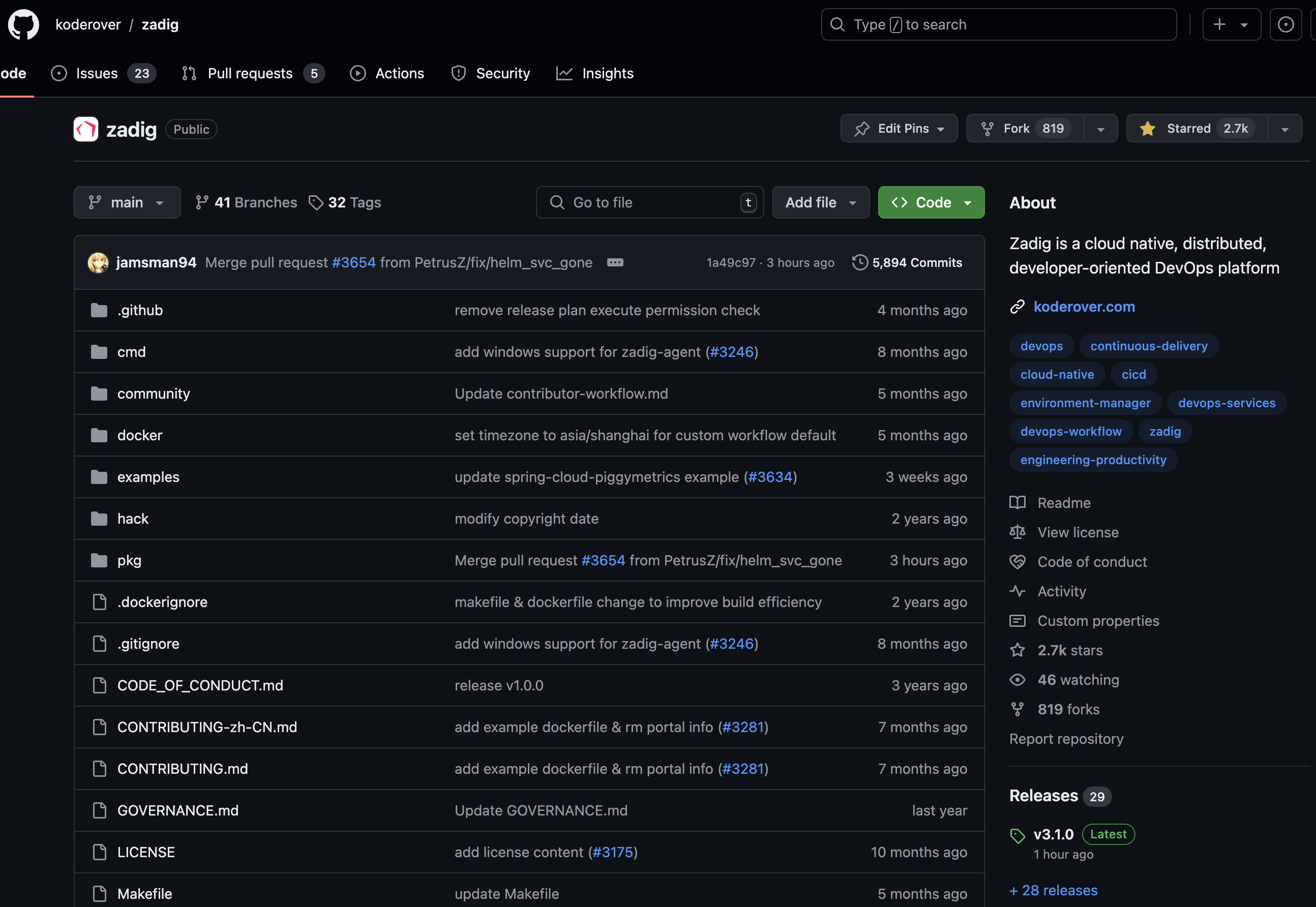Open commit history clock icon

[859, 262]
